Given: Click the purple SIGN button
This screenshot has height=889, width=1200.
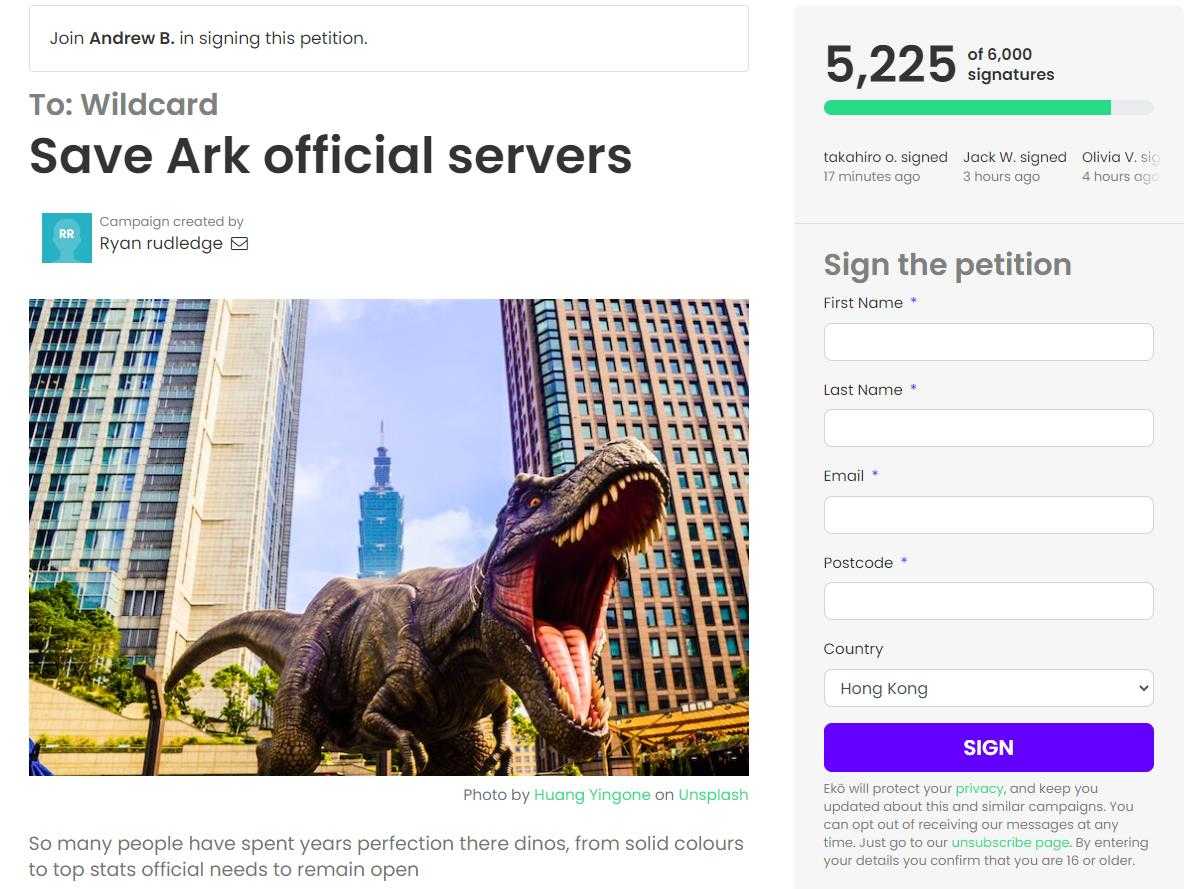Looking at the screenshot, I should coord(988,748).
